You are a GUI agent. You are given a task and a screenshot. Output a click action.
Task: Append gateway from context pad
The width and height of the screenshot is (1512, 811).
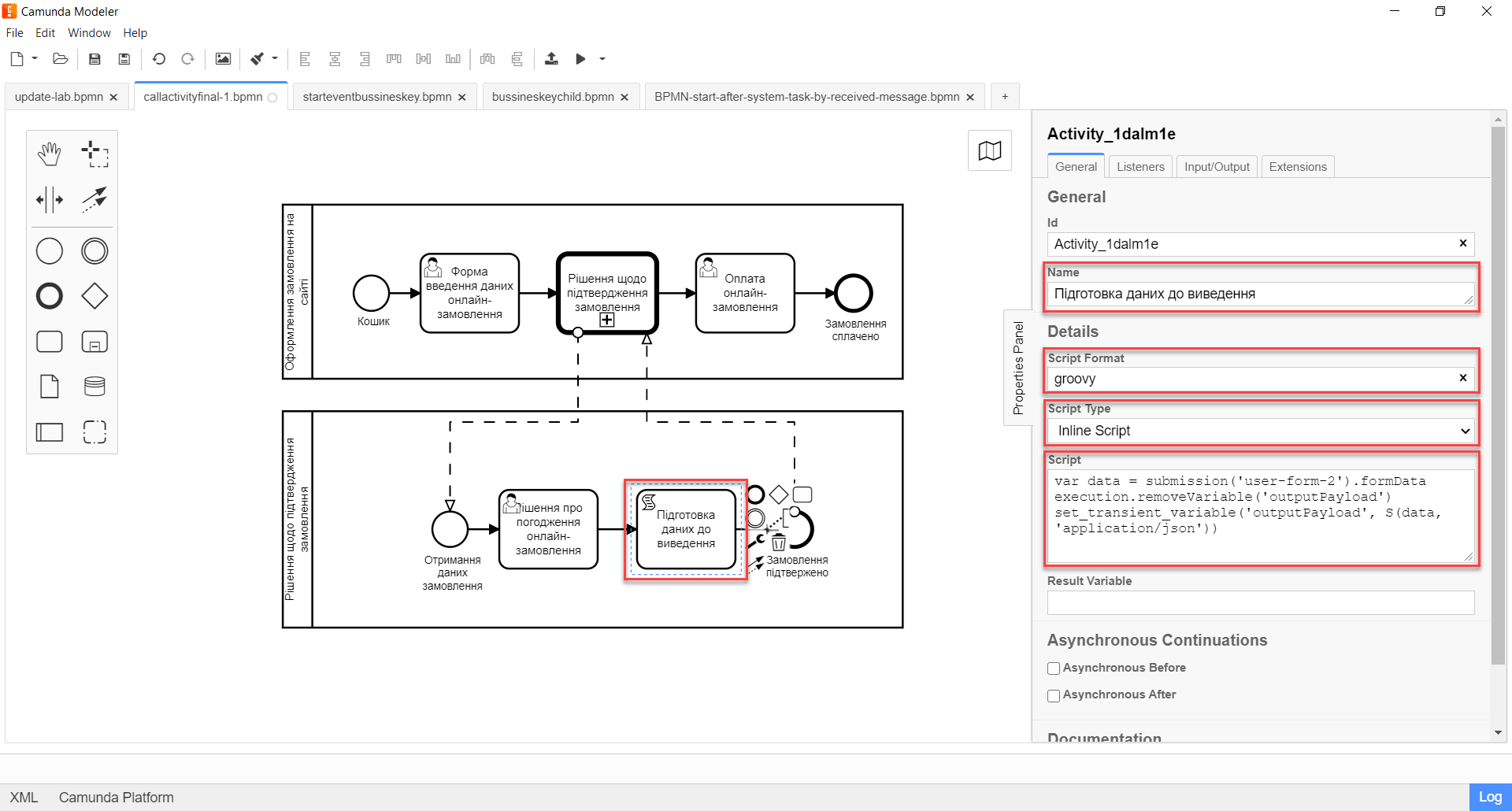click(x=779, y=494)
